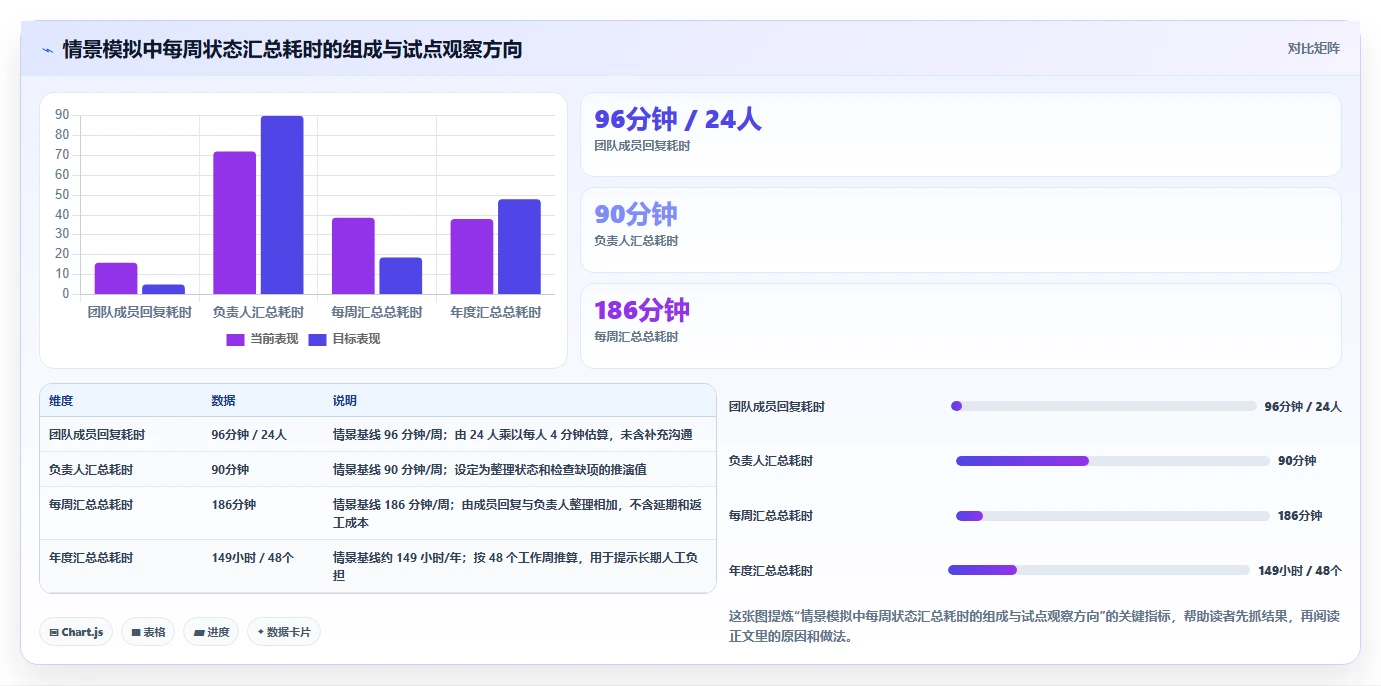This screenshot has height=686, width=1381.
Task: Click the chart x-axis label 年度汇总总耗时
Action: click(x=495, y=312)
